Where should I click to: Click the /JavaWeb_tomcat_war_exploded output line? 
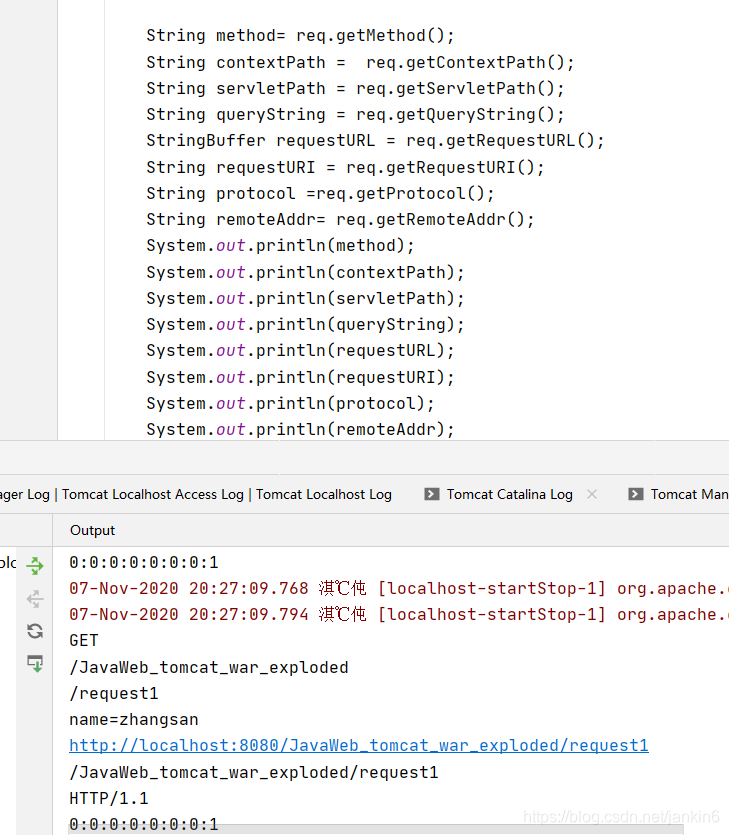point(209,667)
